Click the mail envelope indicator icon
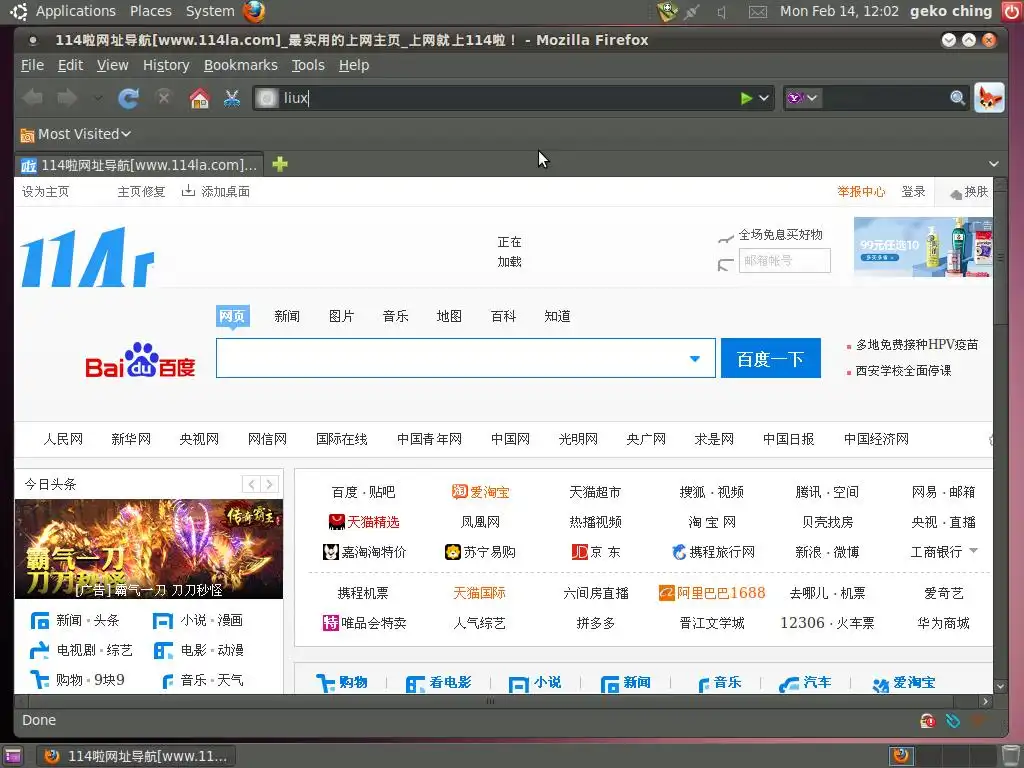Image resolution: width=1024 pixels, height=768 pixels. [758, 12]
